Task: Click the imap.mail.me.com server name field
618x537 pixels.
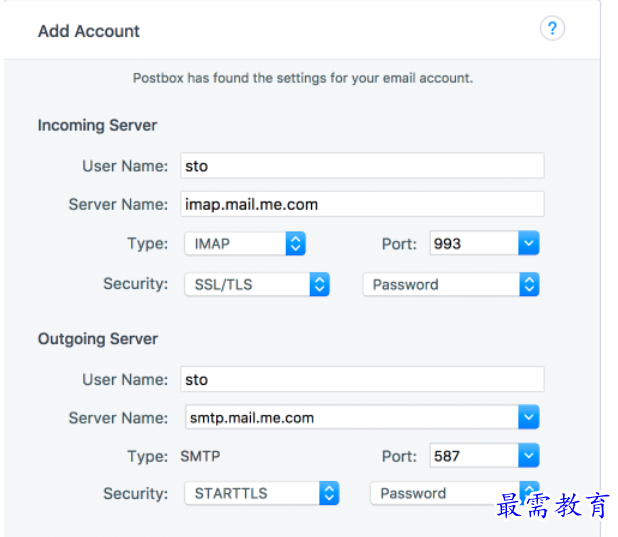Action: click(362, 204)
